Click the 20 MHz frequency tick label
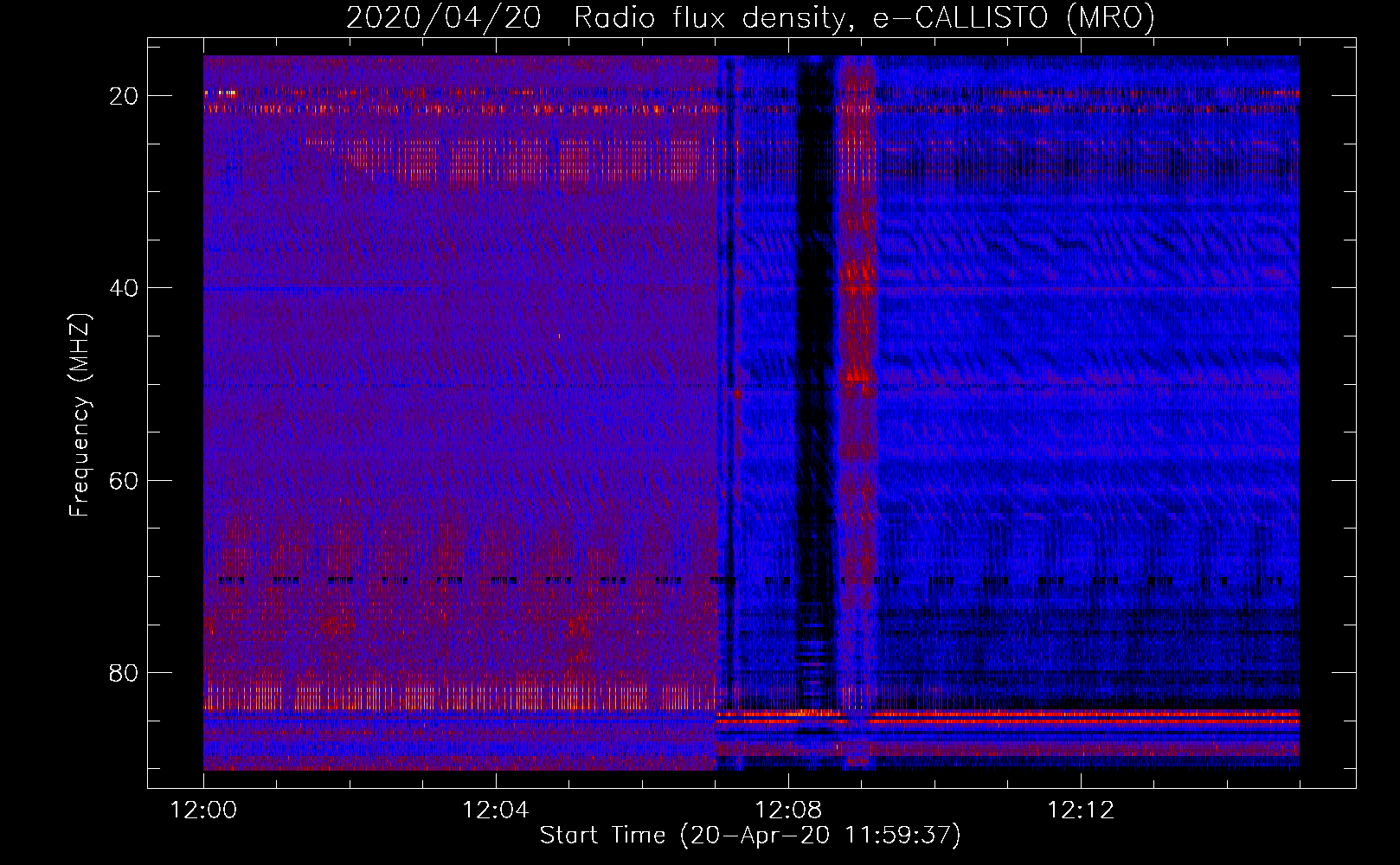 point(124,96)
